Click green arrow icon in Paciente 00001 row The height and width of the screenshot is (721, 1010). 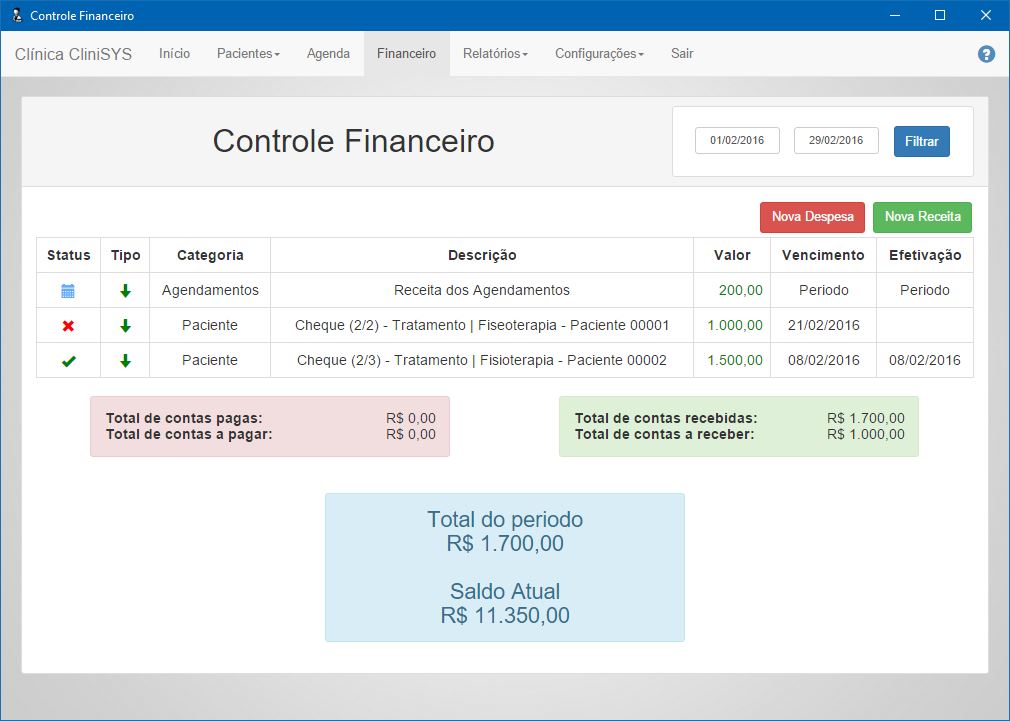click(x=125, y=326)
